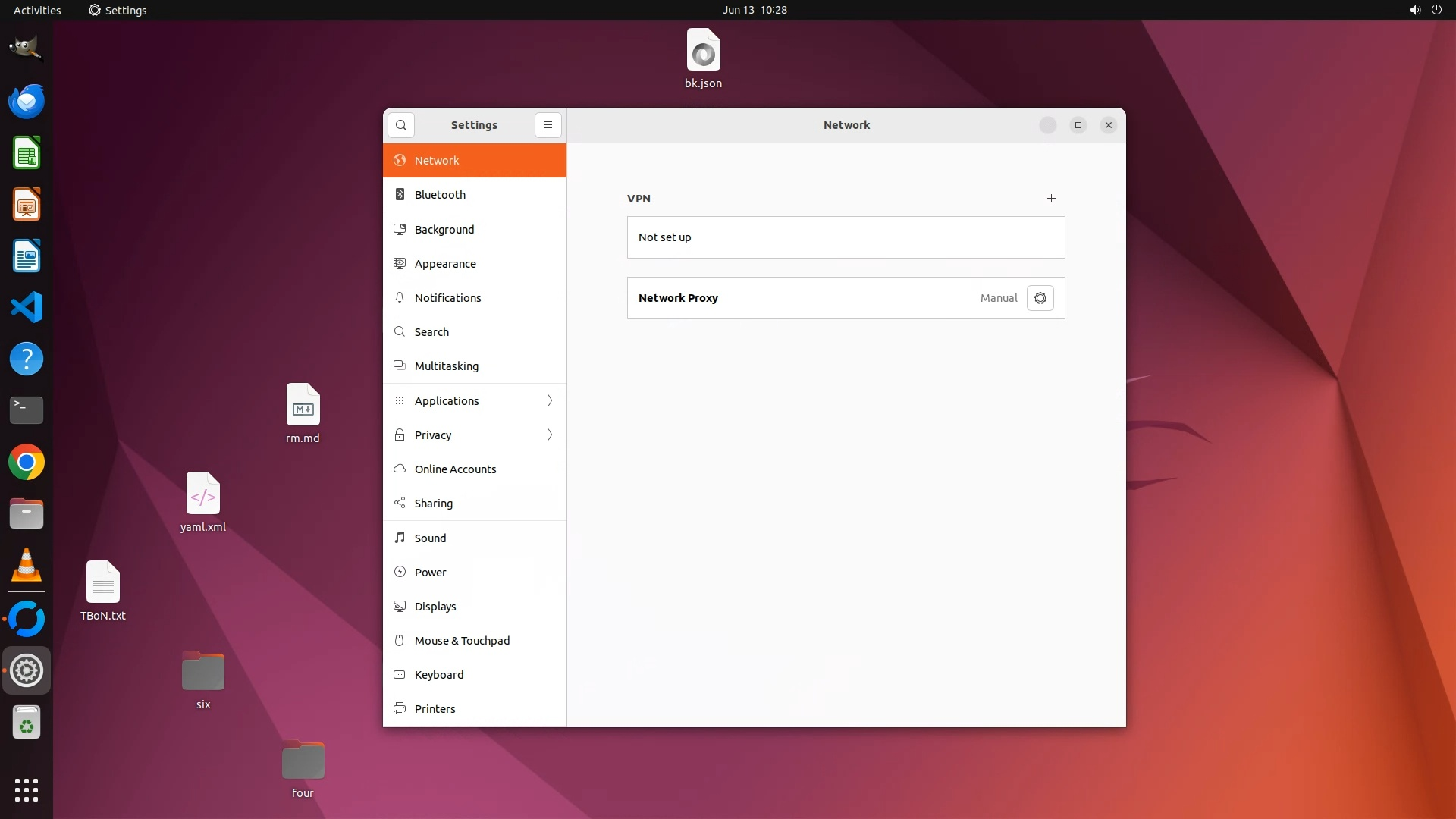Expand the Applications submenu chevron
Screen dimensions: 1456x819
click(x=550, y=400)
